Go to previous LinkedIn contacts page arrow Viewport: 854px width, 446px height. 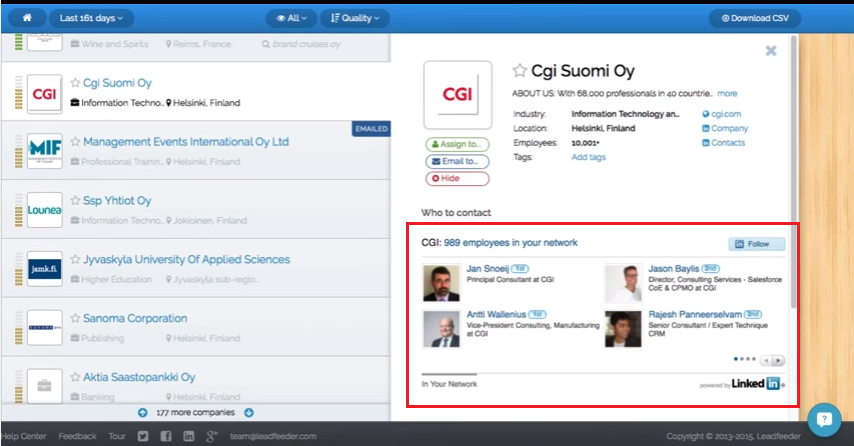tap(767, 361)
